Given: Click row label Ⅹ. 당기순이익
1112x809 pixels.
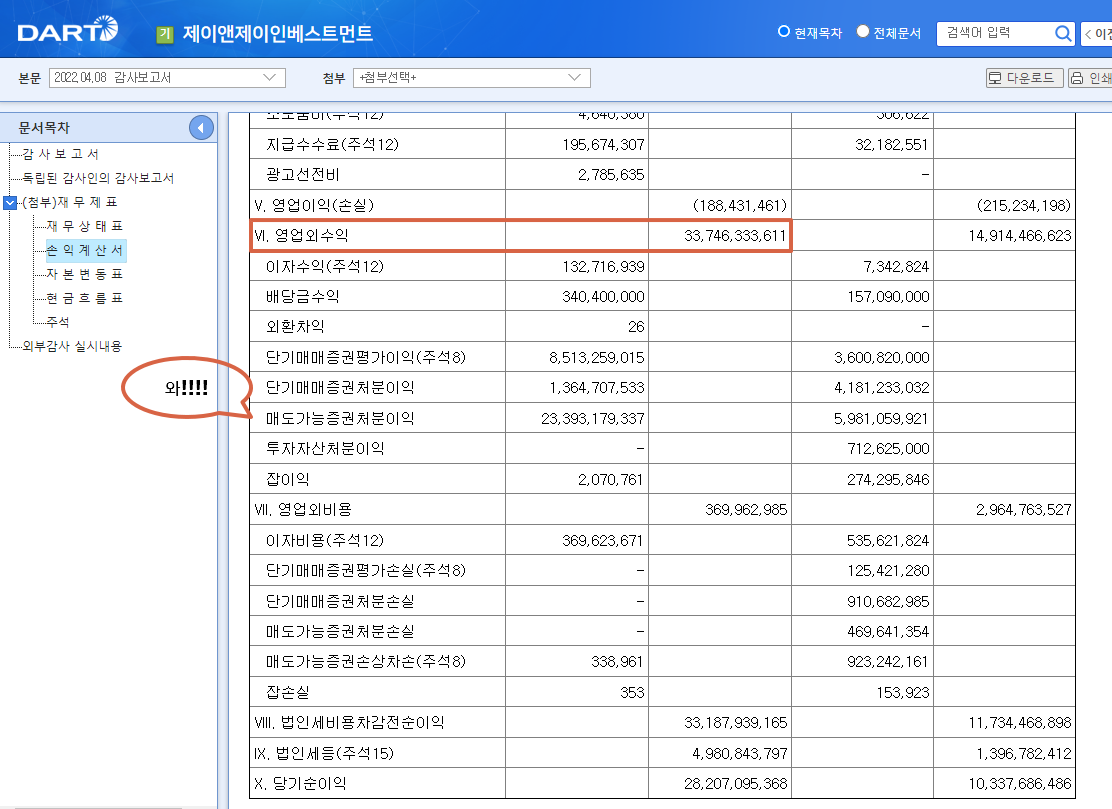Looking at the screenshot, I should pyautogui.click(x=301, y=784).
